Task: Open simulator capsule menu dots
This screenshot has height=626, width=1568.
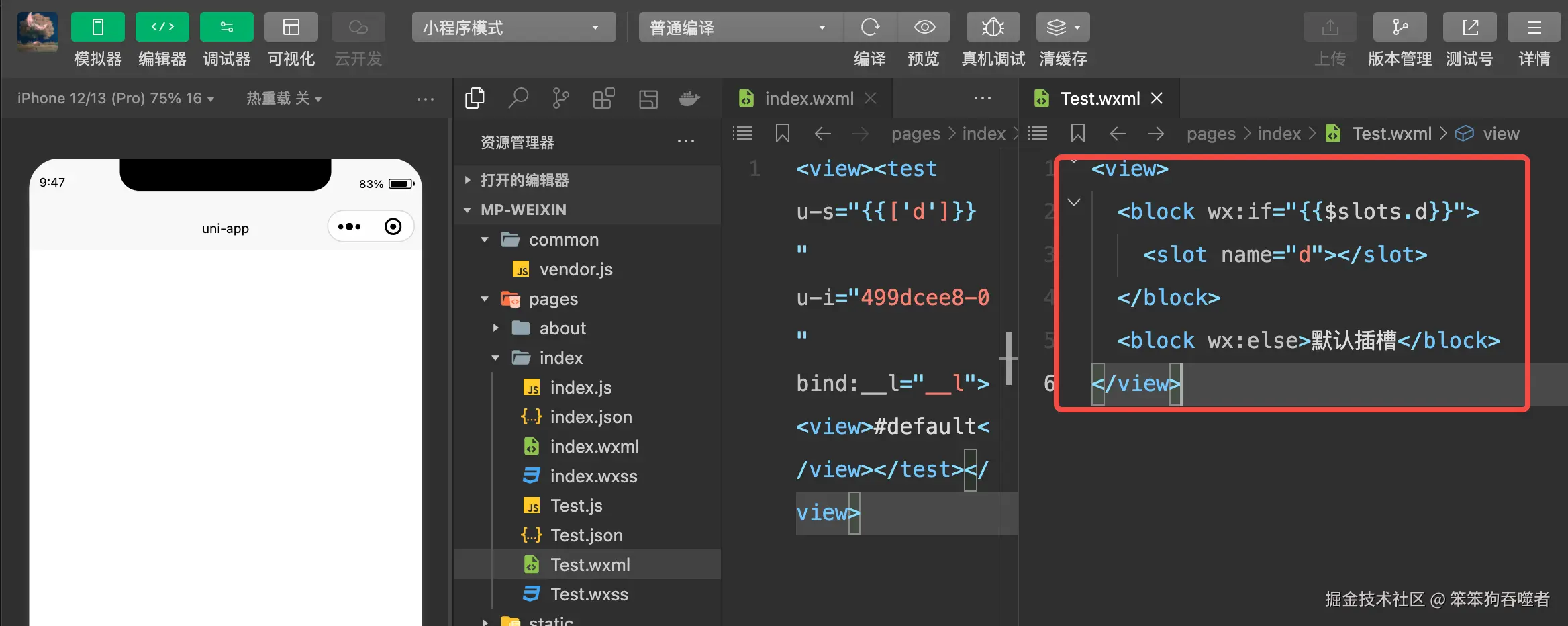Action: pos(349,226)
